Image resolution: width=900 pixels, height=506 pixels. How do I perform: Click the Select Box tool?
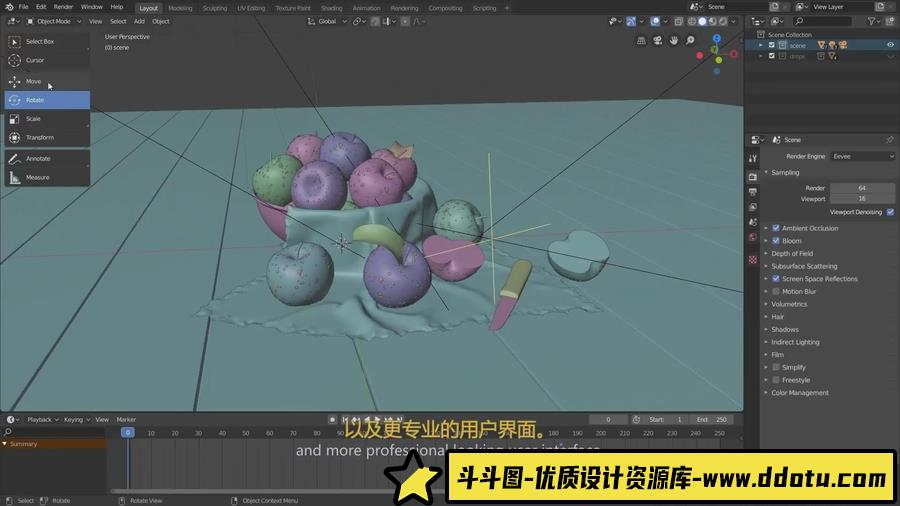point(40,42)
